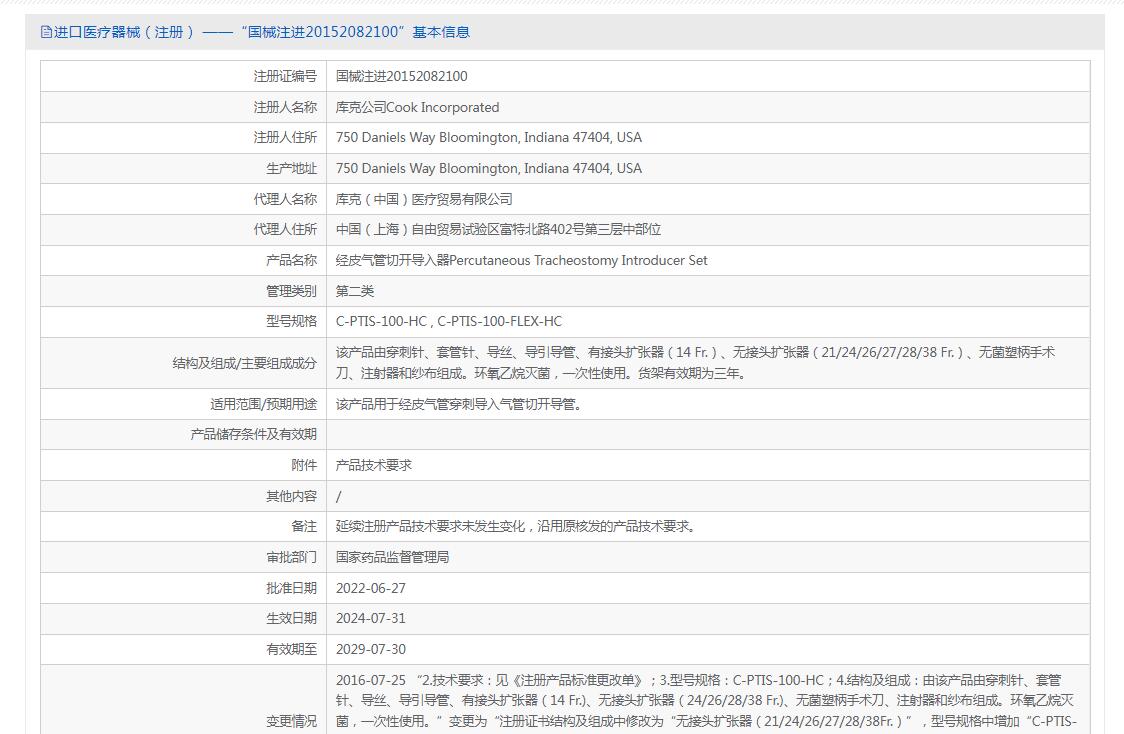
Task: Select the remark starting 延续注册产品技术要求
Action: pyautogui.click(x=515, y=525)
